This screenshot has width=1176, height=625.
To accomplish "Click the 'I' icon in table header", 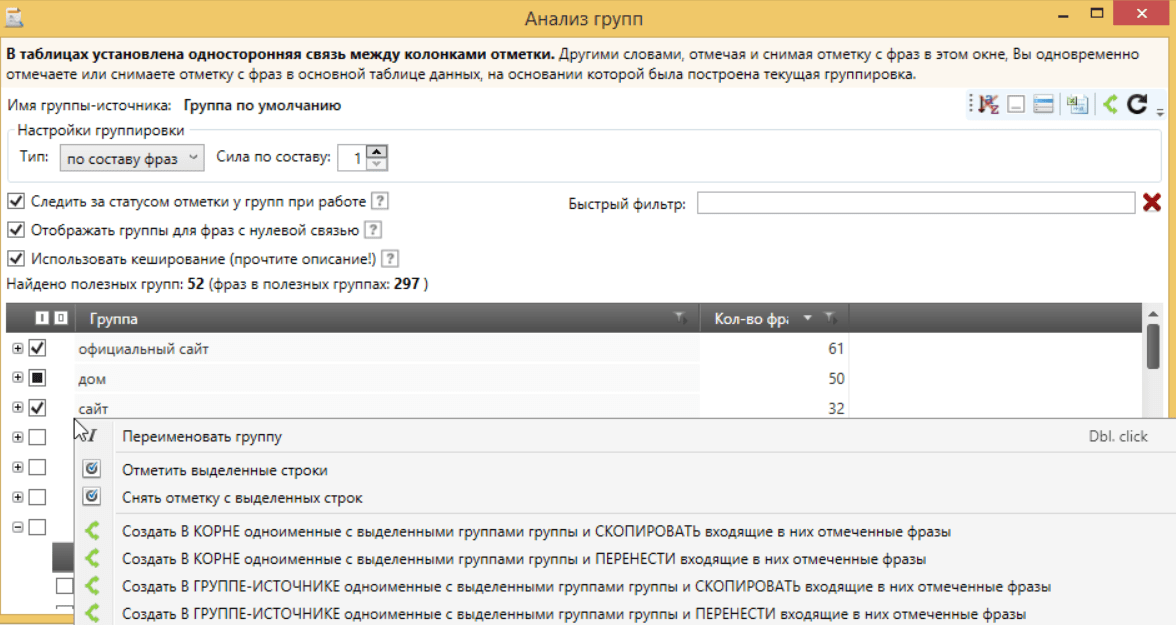I will pyautogui.click(x=42, y=318).
